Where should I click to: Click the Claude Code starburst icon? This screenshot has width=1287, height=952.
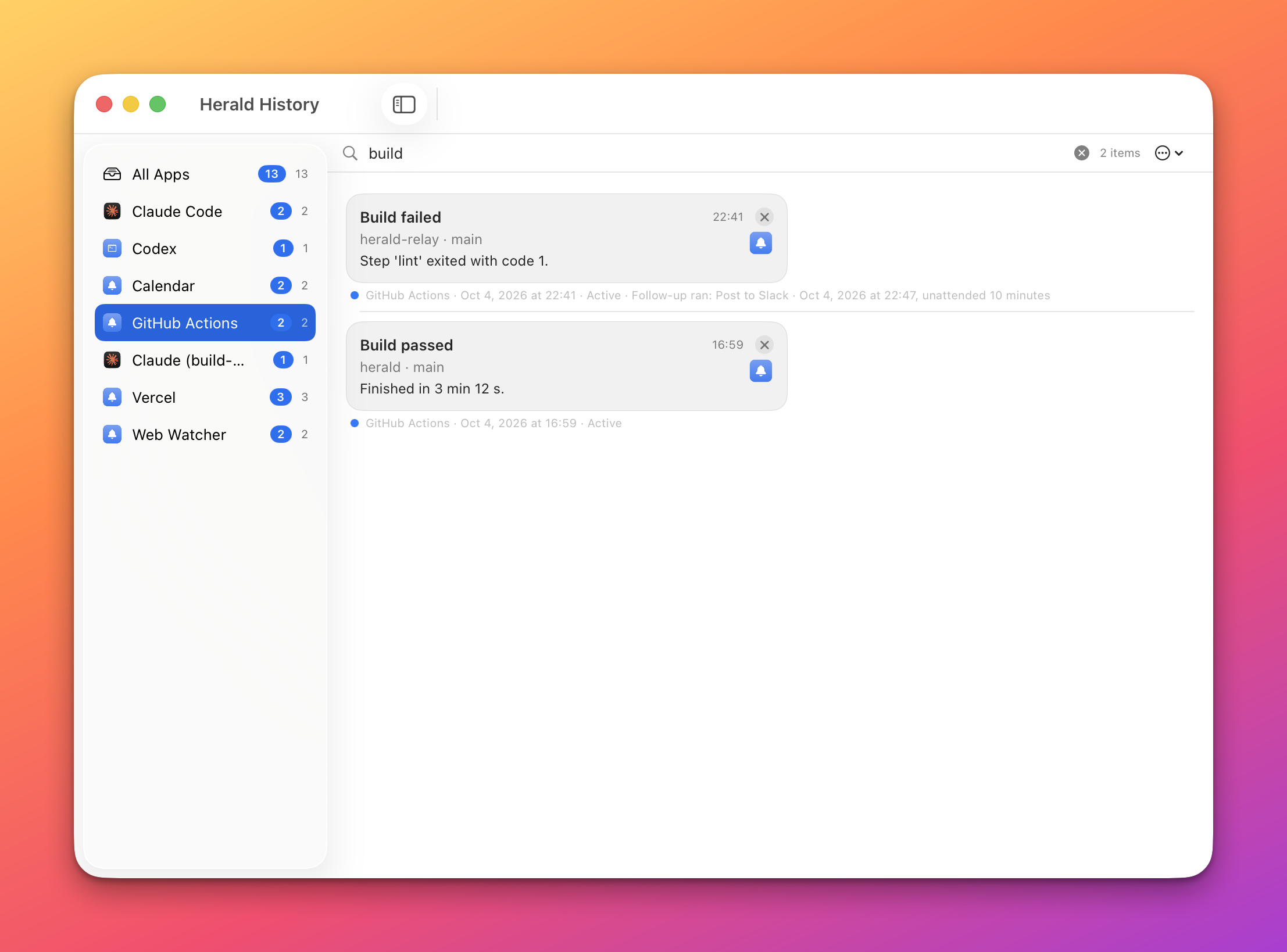112,211
